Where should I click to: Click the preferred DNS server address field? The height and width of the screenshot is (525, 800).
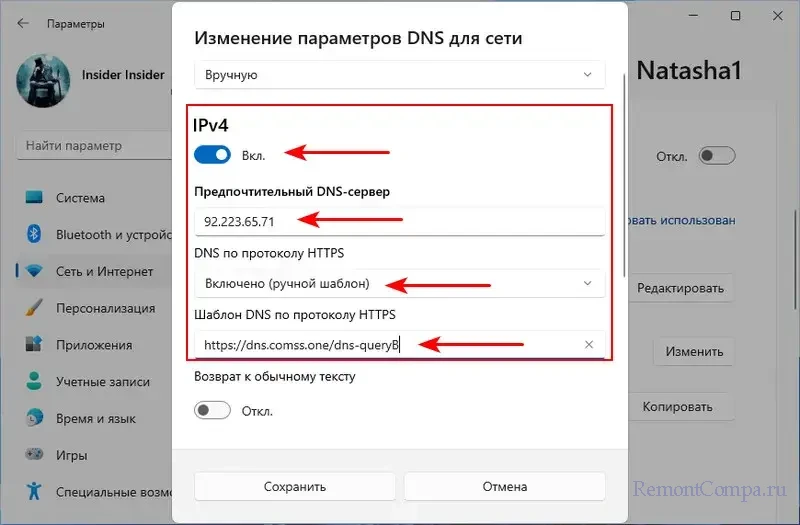pos(399,220)
